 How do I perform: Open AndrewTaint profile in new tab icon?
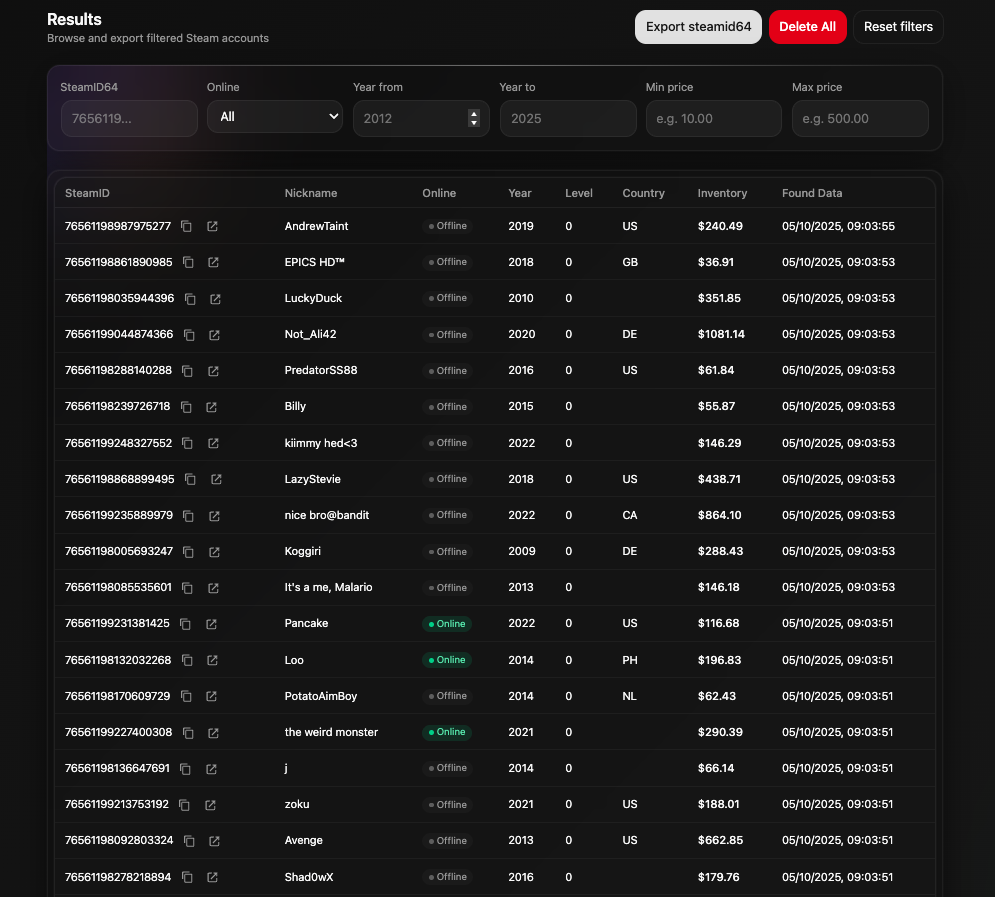(212, 226)
